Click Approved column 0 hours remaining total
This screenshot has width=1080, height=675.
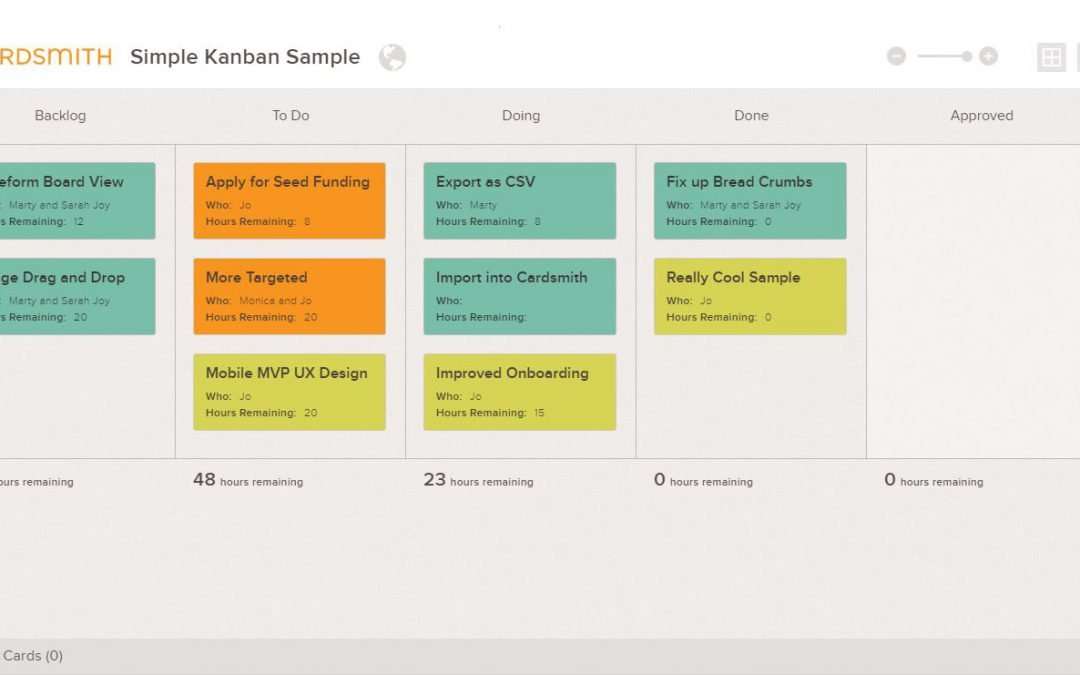click(x=934, y=480)
